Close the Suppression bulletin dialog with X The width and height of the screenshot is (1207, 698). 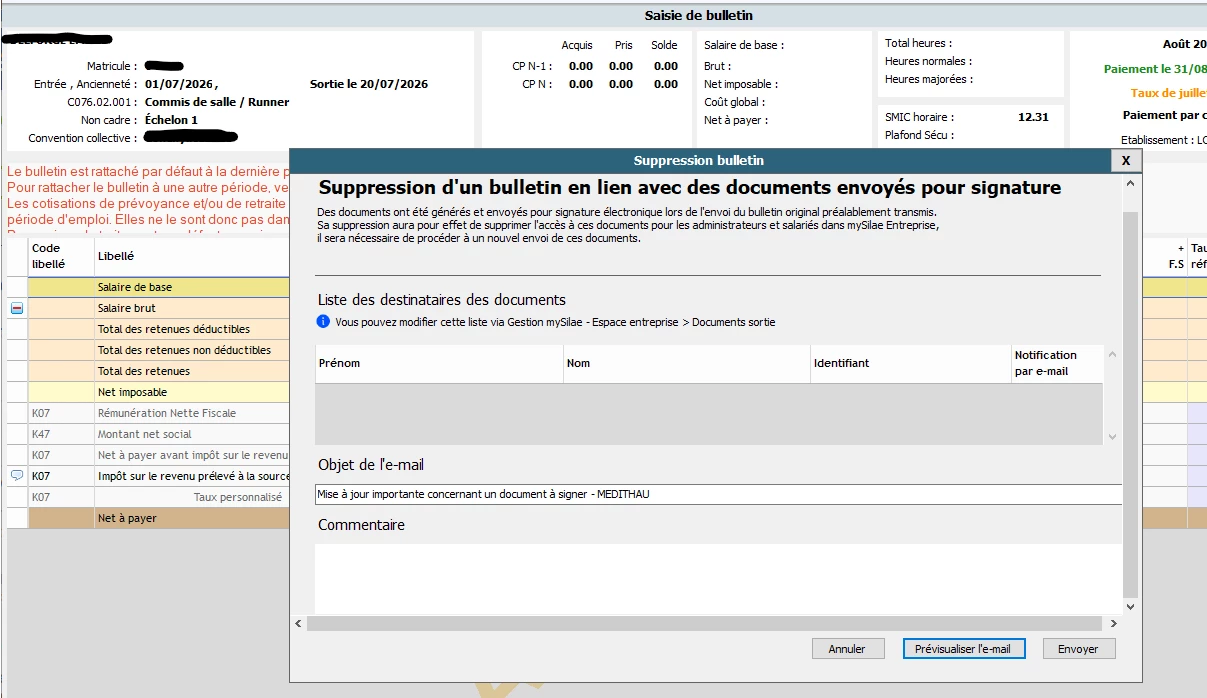(1126, 160)
